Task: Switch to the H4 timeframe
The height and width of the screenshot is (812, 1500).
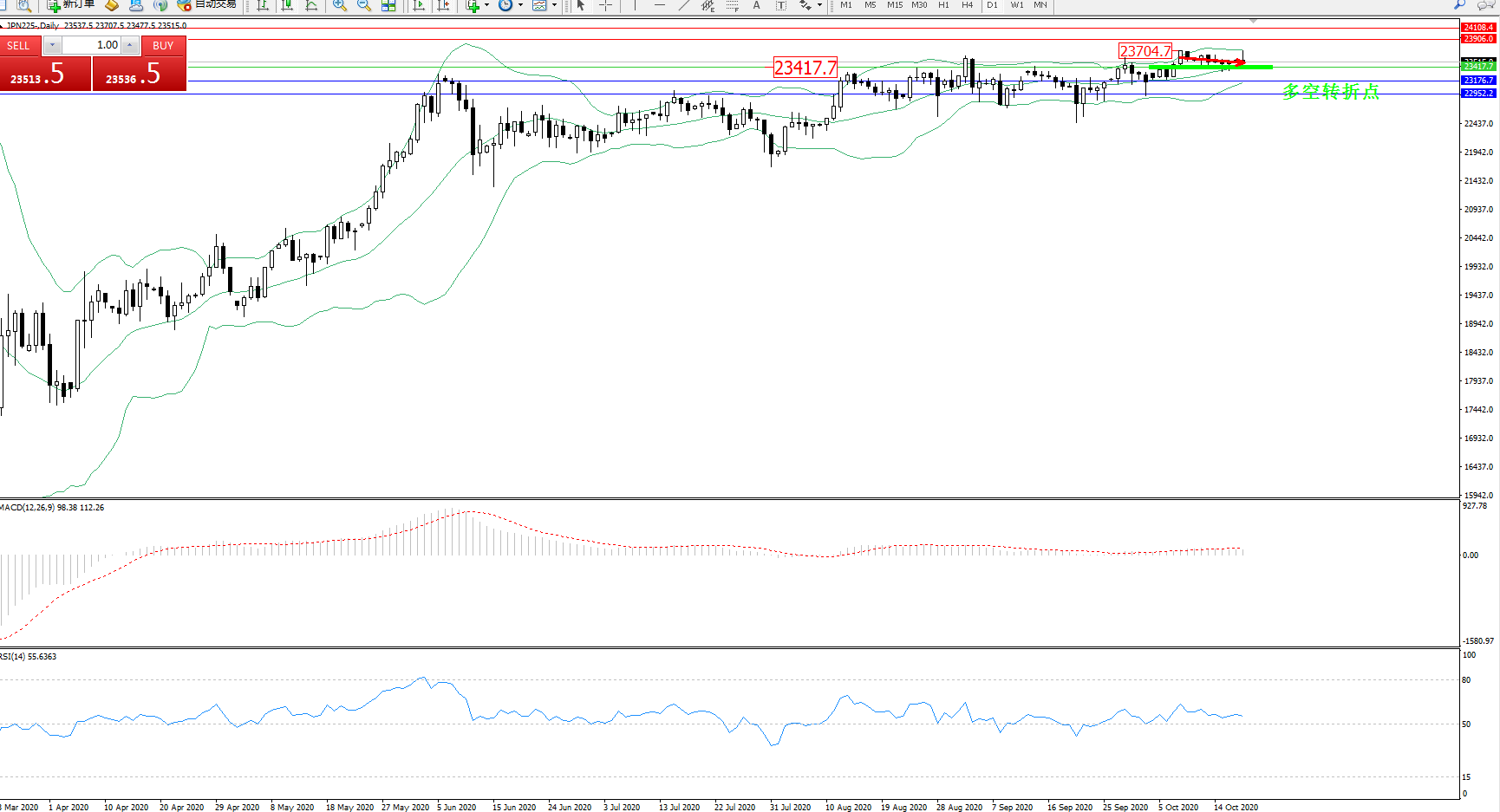Action: pos(968,5)
